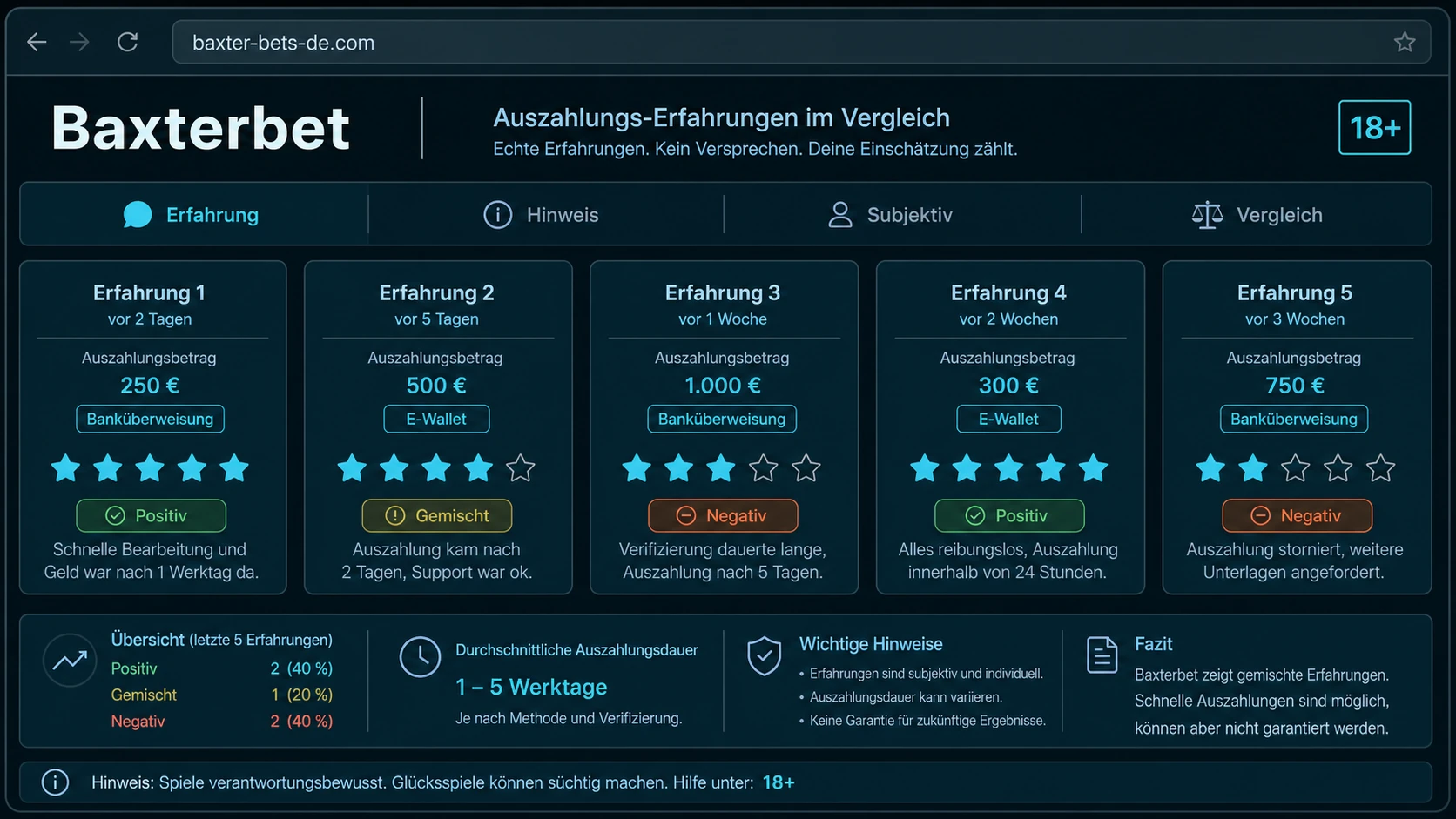1456x819 pixels.
Task: Click the document icon next to Fazit
Action: 1102,655
